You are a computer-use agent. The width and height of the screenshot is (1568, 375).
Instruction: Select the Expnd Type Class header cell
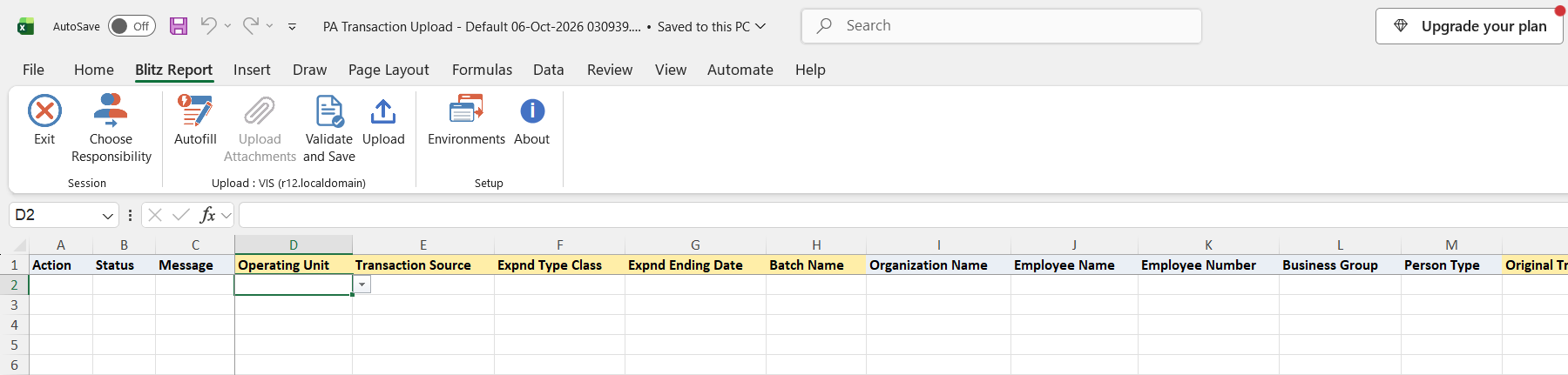559,265
